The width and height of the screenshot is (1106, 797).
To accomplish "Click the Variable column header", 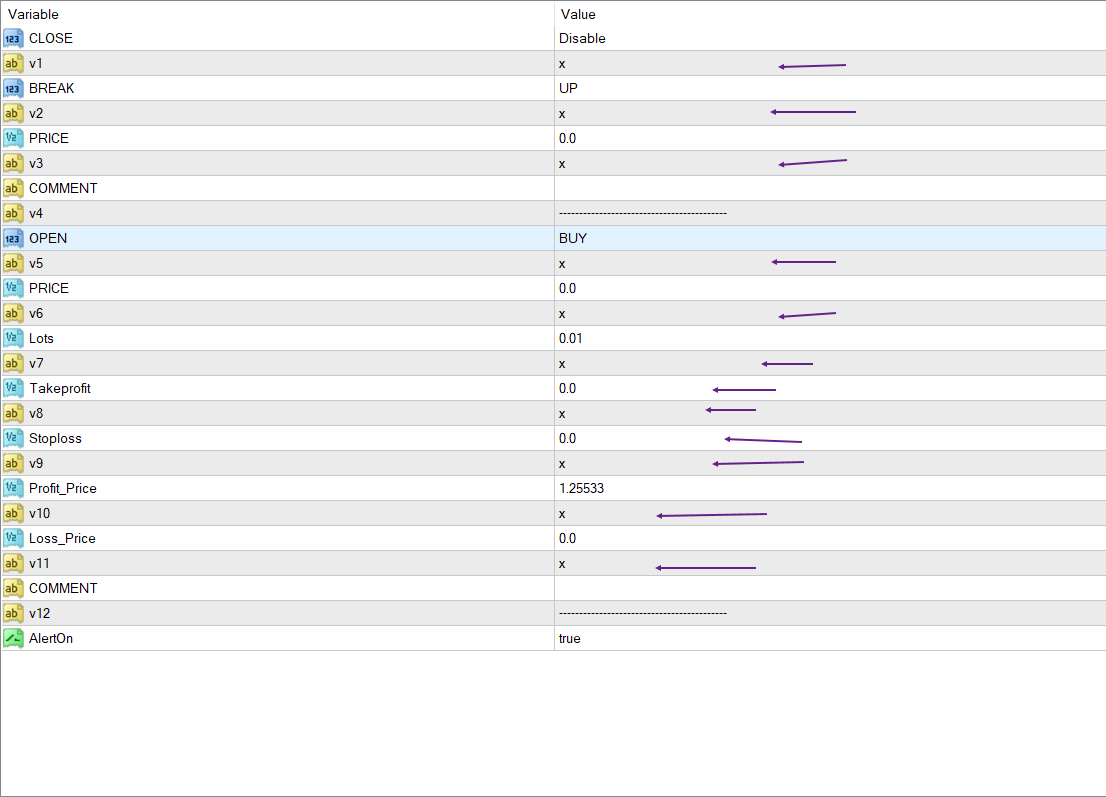I will click(x=34, y=14).
